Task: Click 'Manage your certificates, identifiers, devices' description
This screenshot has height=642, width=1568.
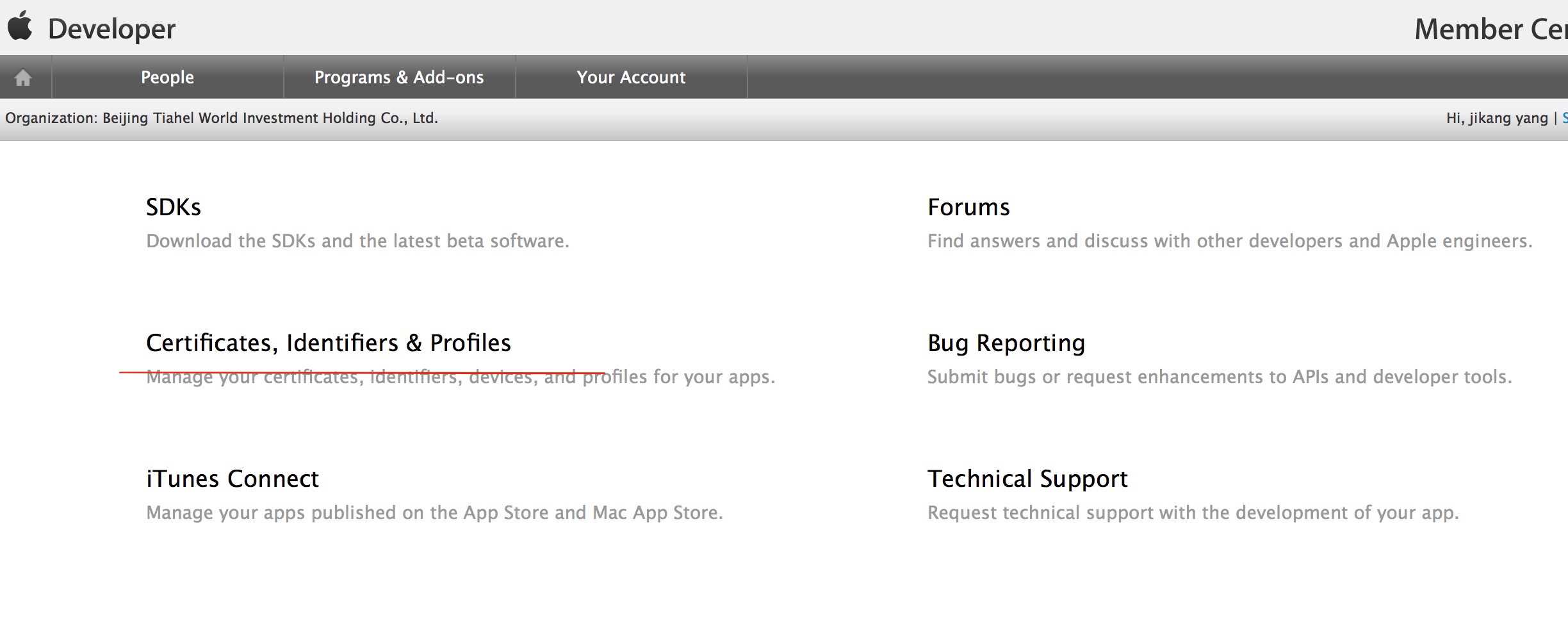Action: coord(461,377)
